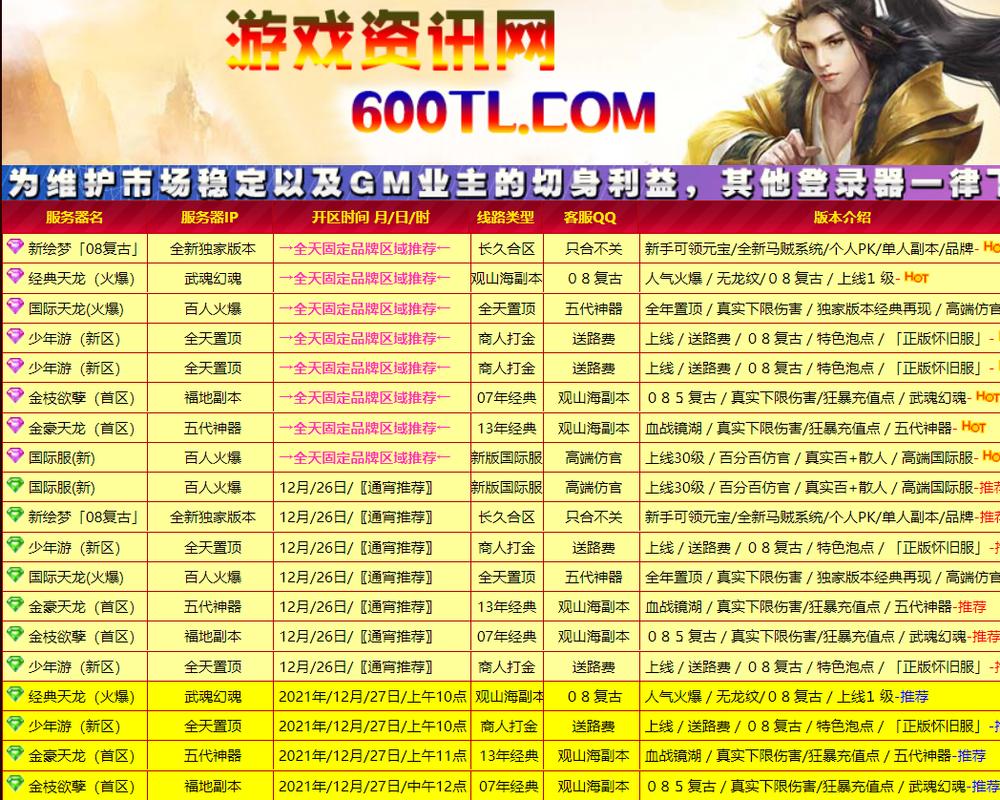Viewport: 1000px width, 800px height.
Task: Open the 游戏资讯网 banner logo
Action: click(x=390, y=41)
